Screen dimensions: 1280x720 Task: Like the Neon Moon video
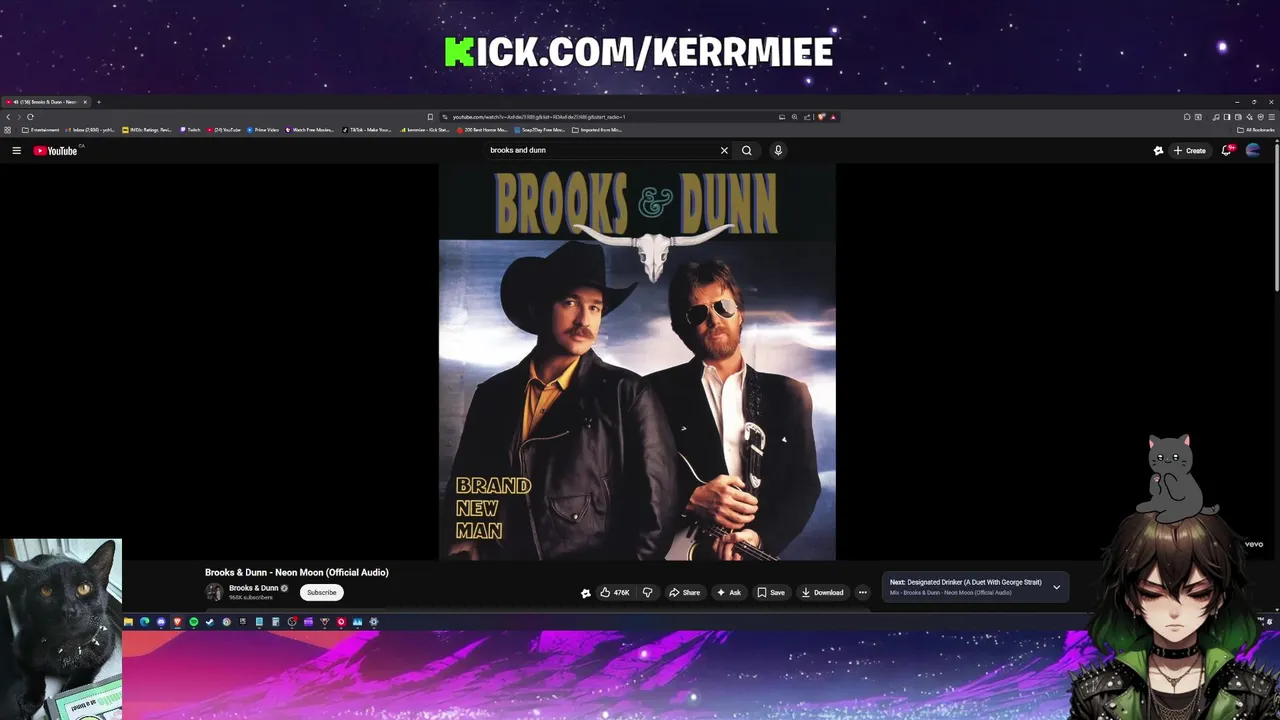(x=616, y=592)
